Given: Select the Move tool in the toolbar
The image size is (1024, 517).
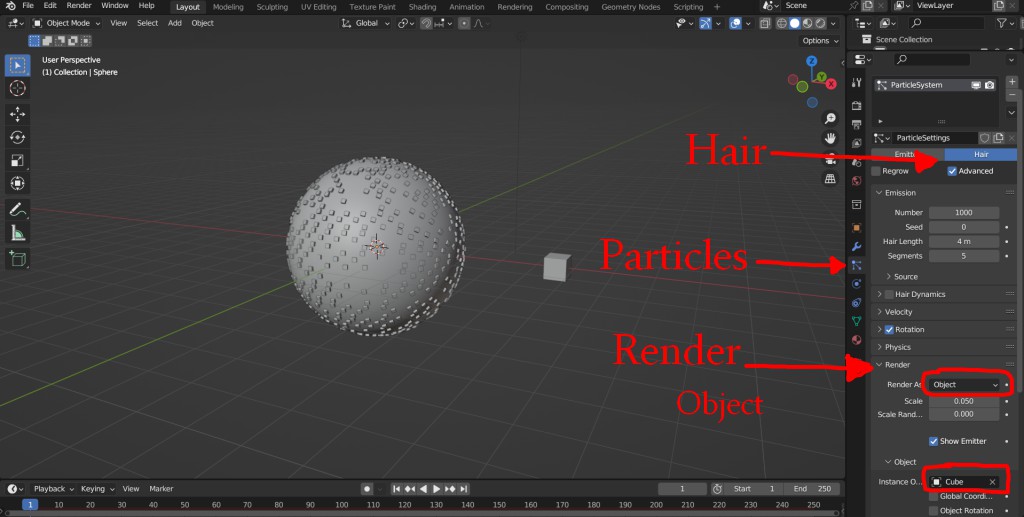Looking at the screenshot, I should point(18,114).
